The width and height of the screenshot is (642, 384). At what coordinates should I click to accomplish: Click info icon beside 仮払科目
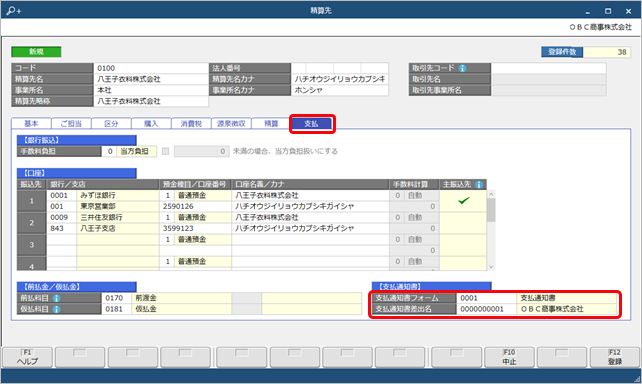click(57, 309)
